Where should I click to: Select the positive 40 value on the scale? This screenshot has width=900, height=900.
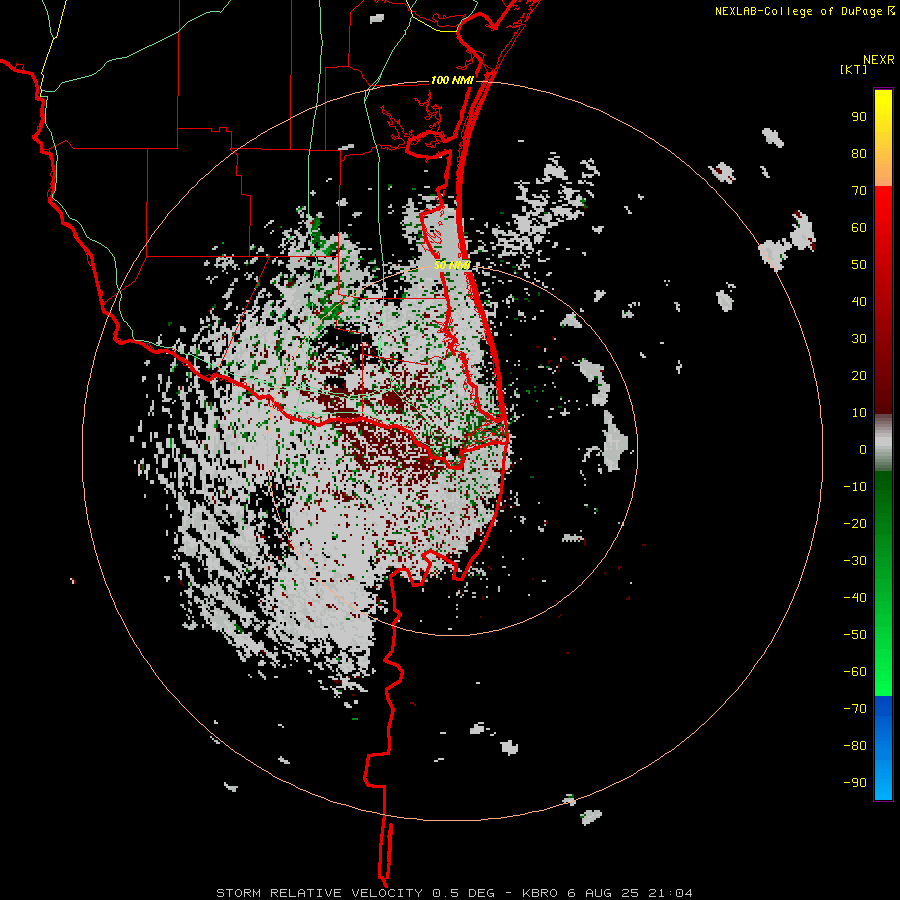click(859, 301)
